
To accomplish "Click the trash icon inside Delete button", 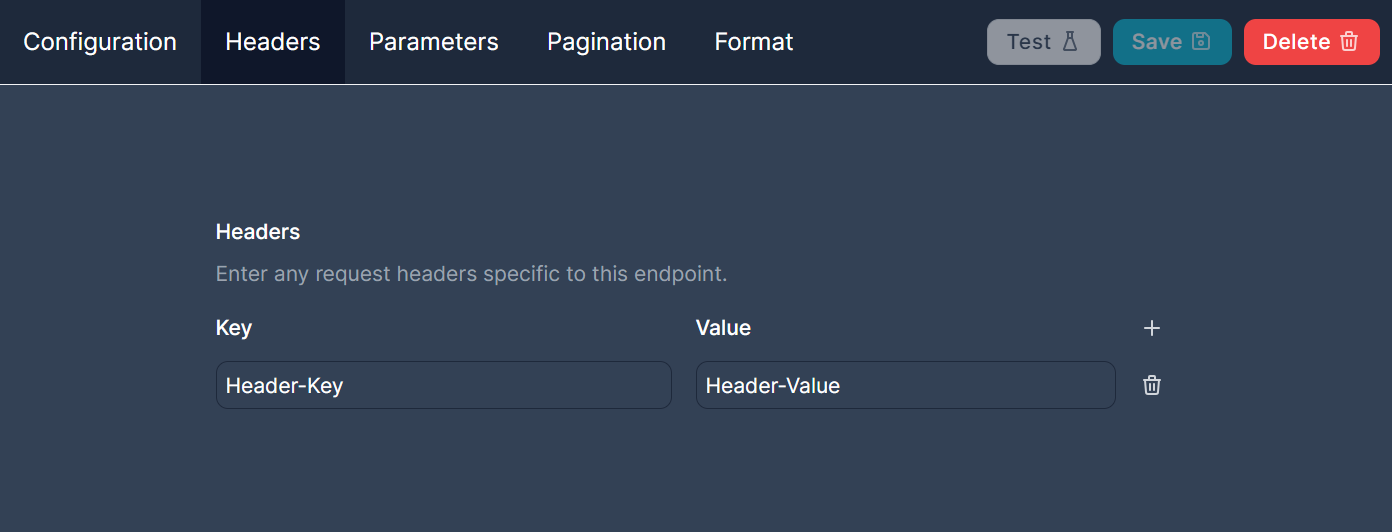I will 1349,42.
